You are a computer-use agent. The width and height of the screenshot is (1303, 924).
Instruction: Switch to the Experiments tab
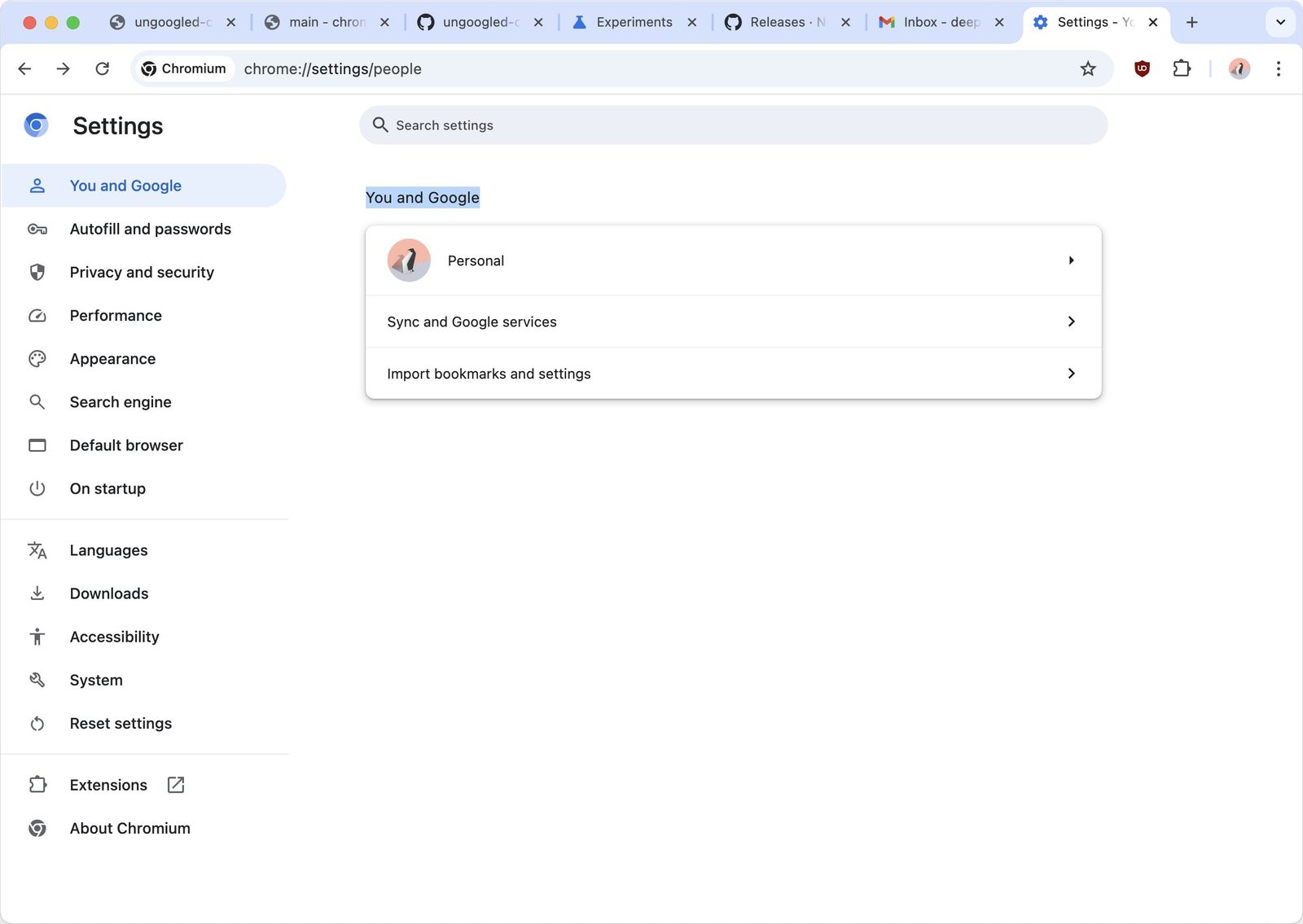(634, 22)
